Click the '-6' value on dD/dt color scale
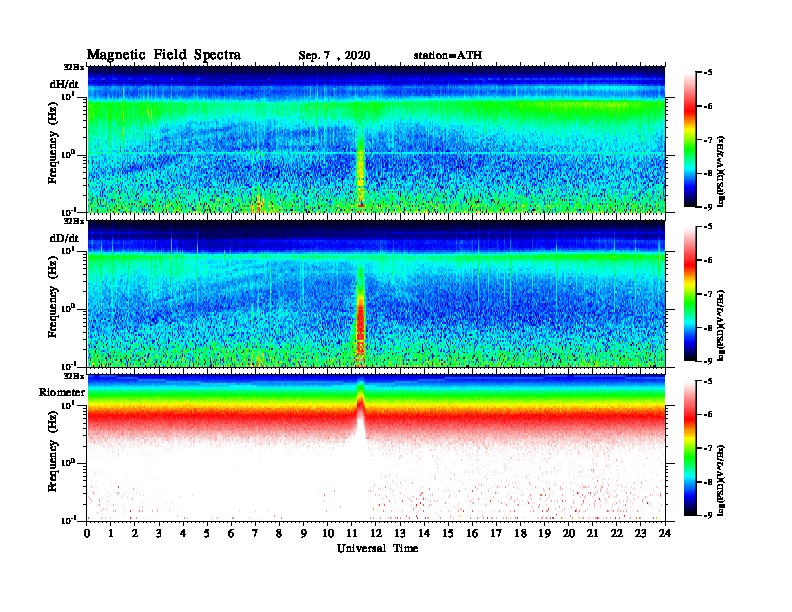This screenshot has height=612, width=792. tap(708, 260)
